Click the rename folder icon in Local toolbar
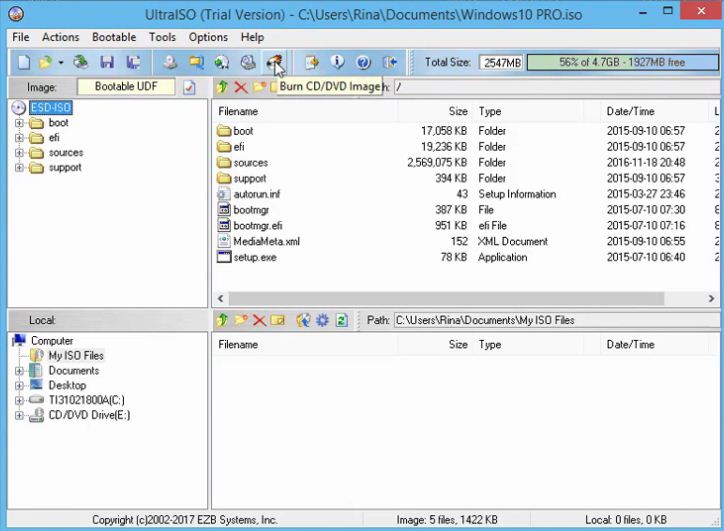Screen dimensions: 724x531 [x=278, y=320]
